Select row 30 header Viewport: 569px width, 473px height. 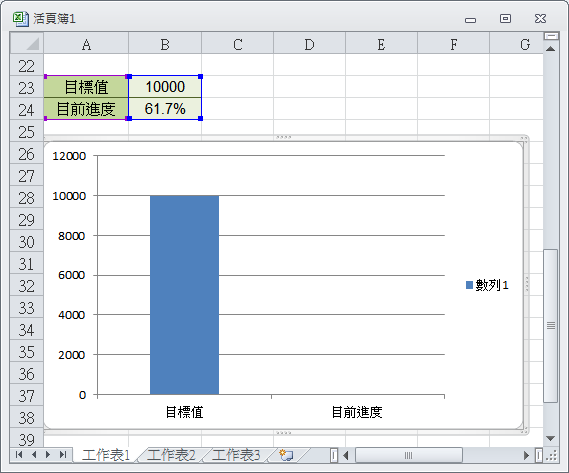26,241
